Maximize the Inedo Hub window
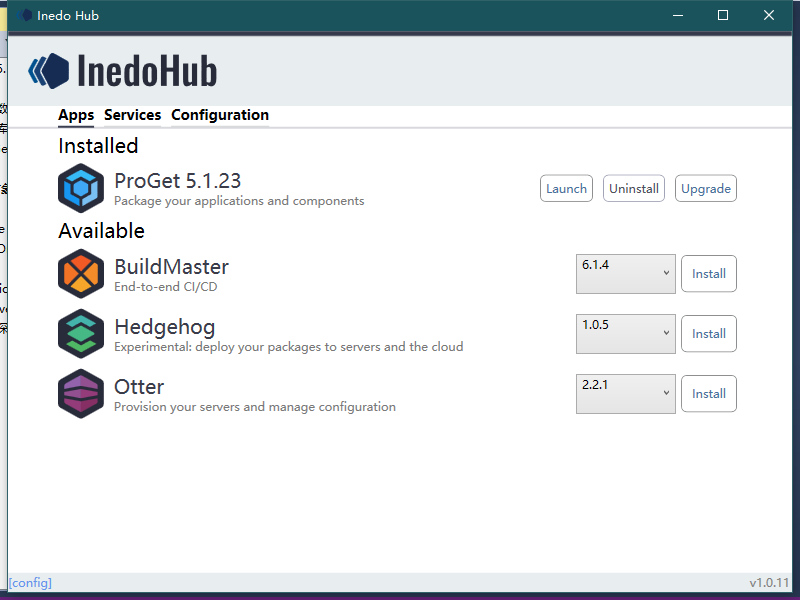The height and width of the screenshot is (600, 800). (723, 15)
